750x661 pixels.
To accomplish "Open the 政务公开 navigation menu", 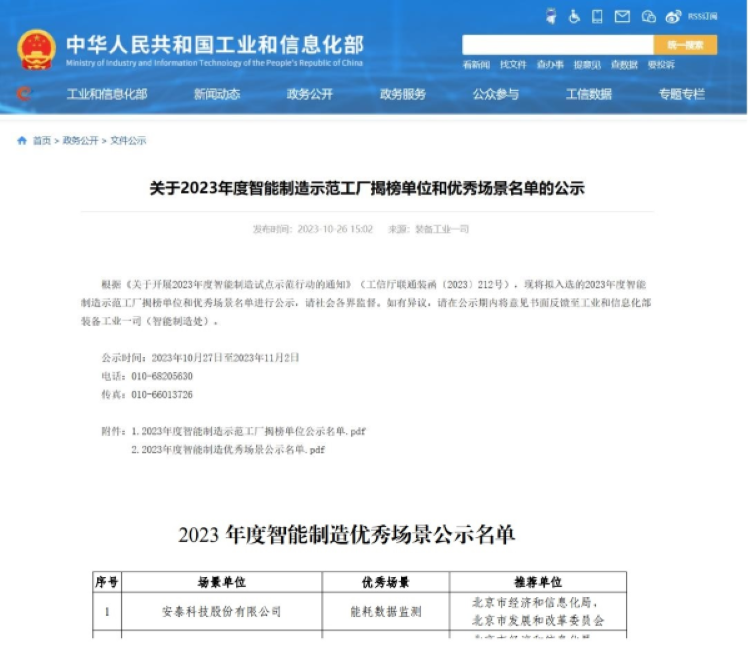I will tap(310, 94).
